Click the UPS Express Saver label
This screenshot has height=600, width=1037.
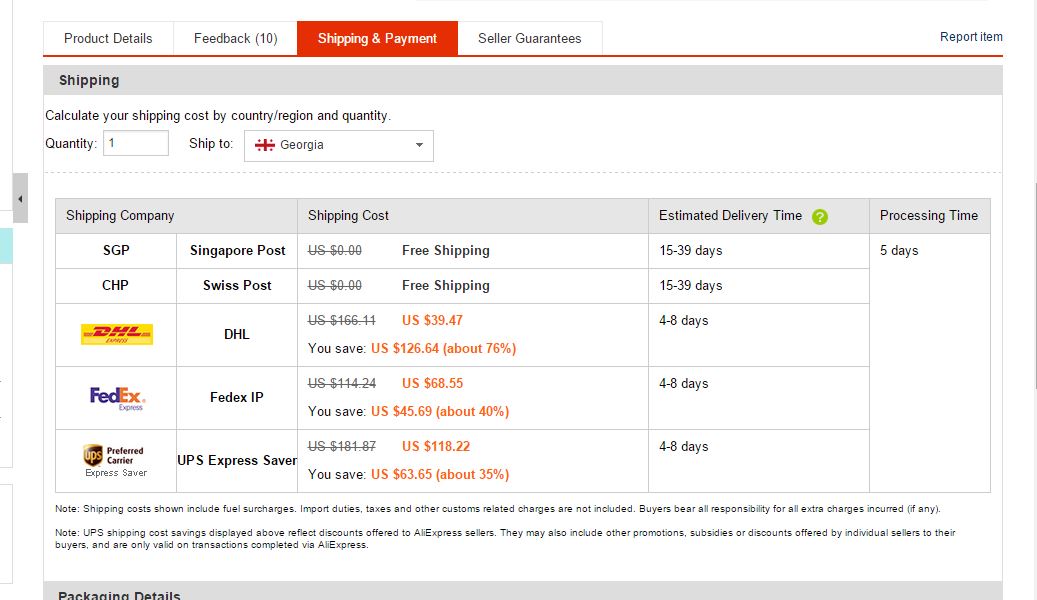[x=237, y=460]
